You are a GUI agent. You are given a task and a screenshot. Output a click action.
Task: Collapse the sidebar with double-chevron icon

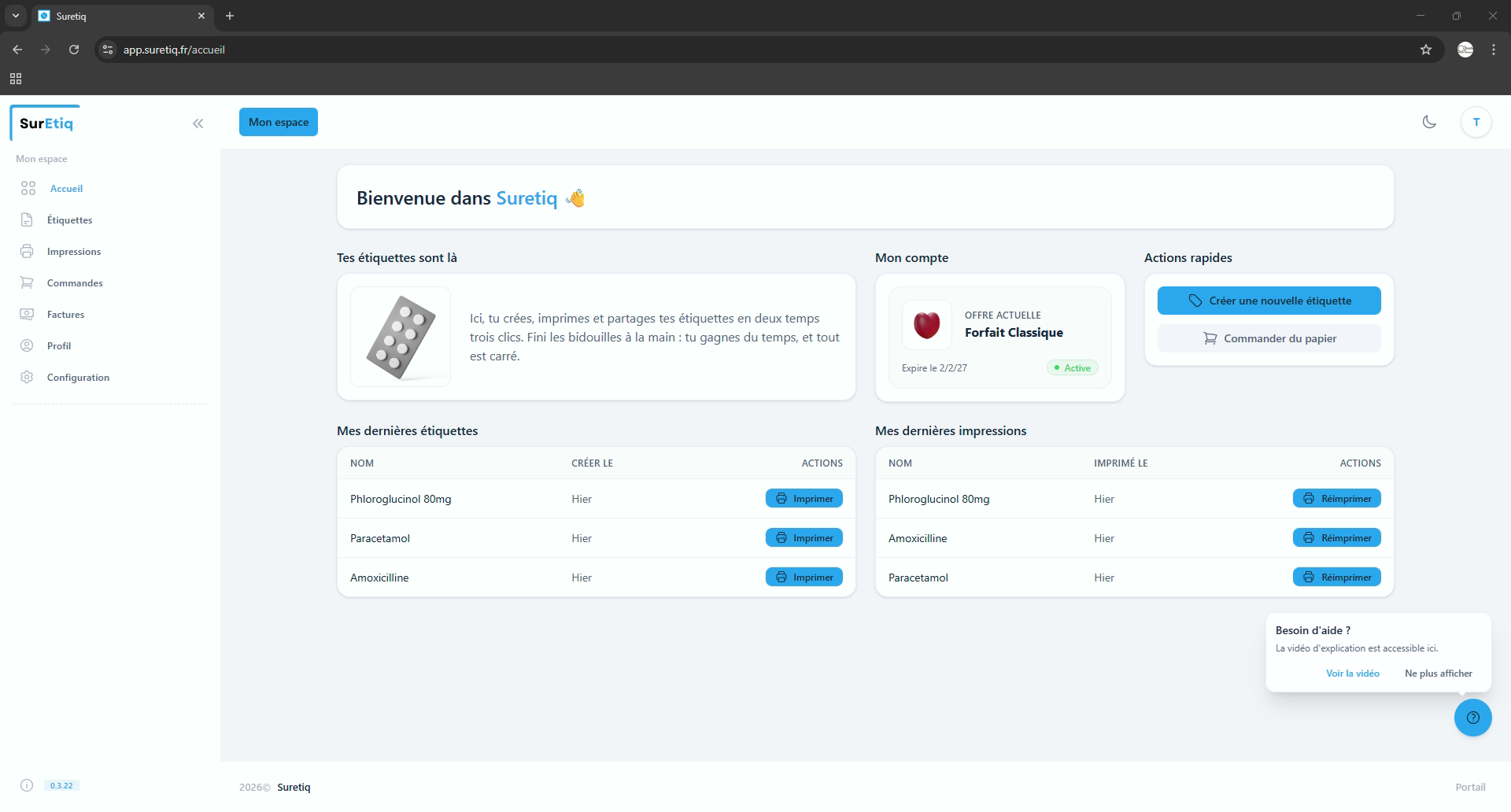[x=198, y=124]
